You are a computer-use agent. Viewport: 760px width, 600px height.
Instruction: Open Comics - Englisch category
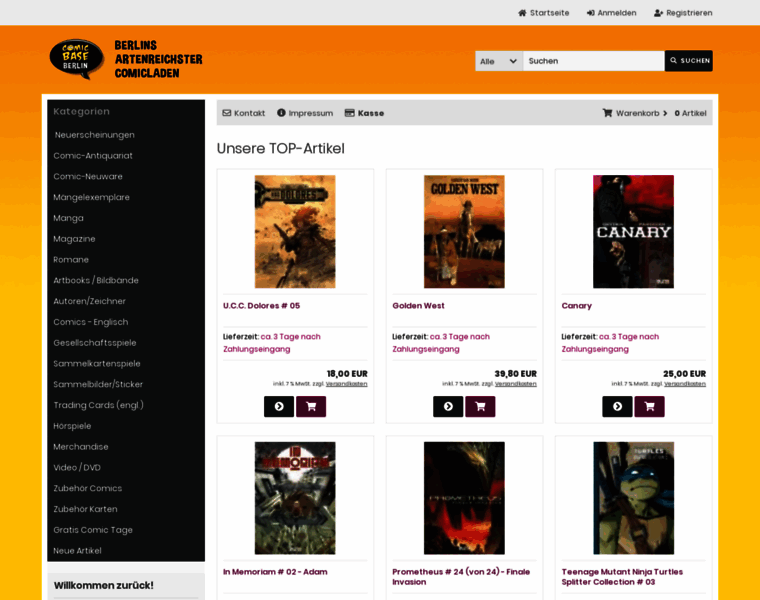coord(91,322)
